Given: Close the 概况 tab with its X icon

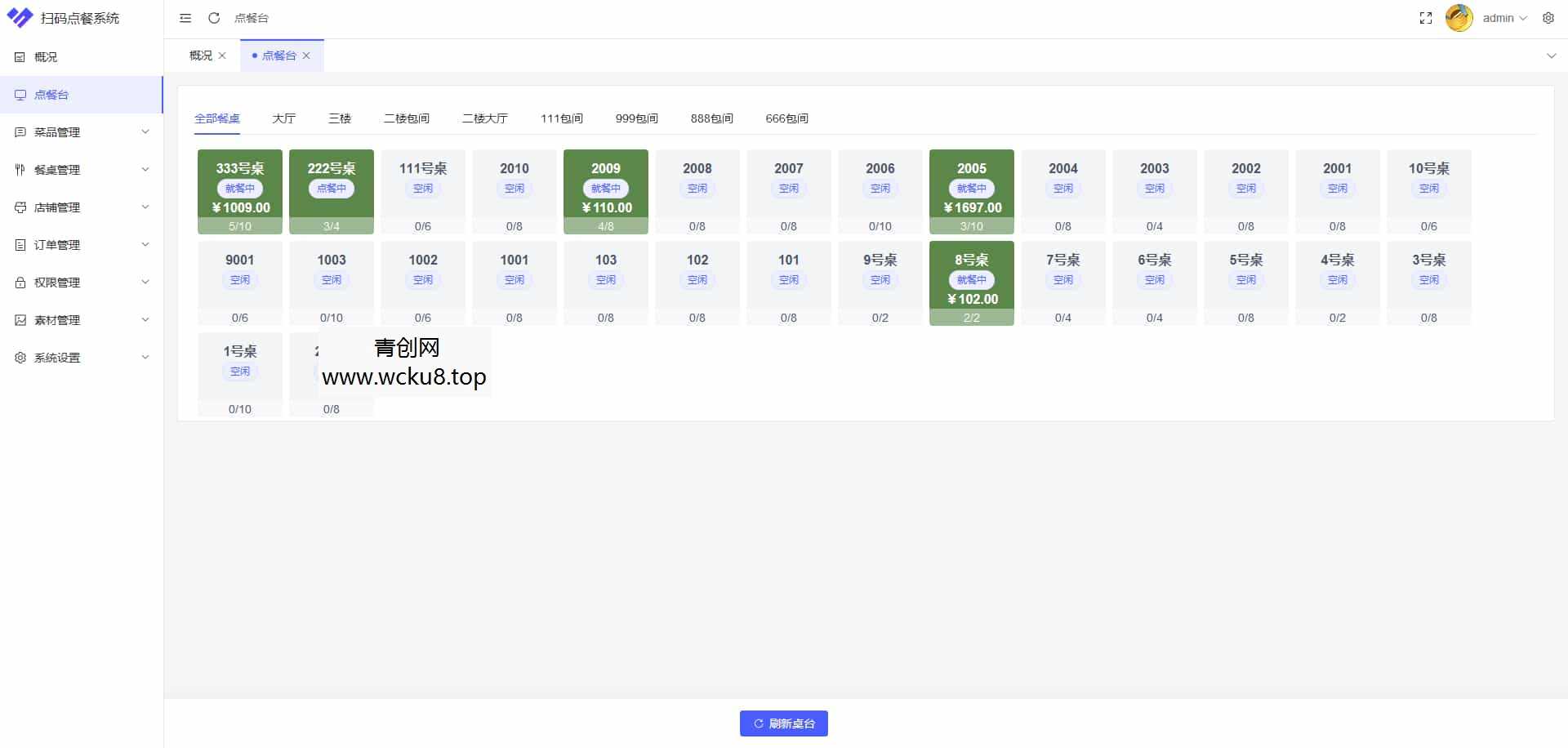Looking at the screenshot, I should (222, 56).
